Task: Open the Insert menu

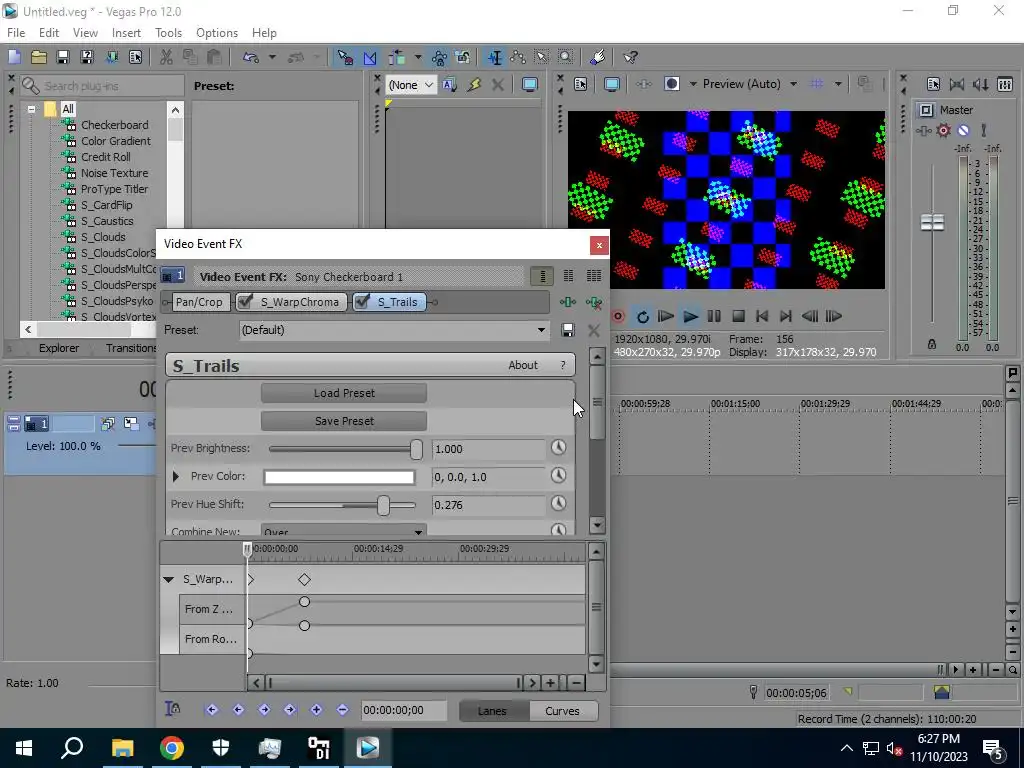Action: point(126,33)
